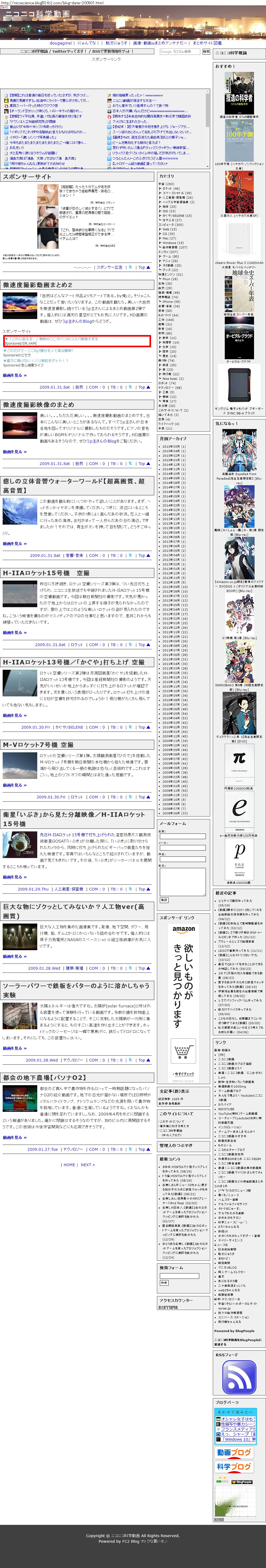Open 画像・動画まとめアンテナだー! link
266x1568 pixels.
160,43
